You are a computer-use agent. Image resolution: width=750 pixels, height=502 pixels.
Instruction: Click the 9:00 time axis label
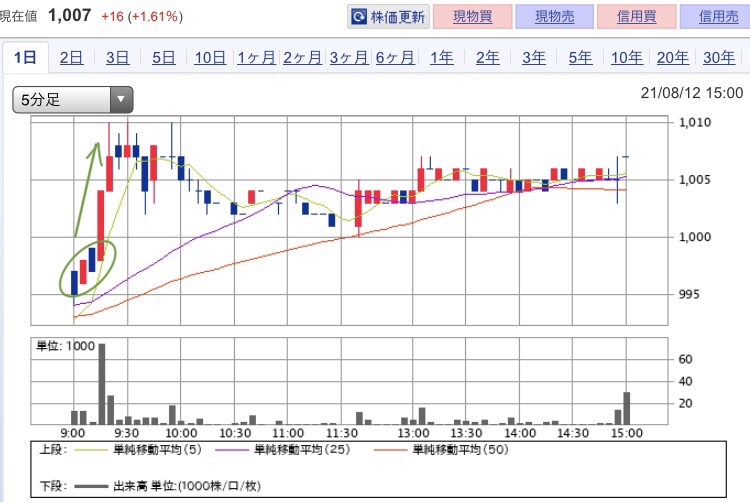pos(73,433)
